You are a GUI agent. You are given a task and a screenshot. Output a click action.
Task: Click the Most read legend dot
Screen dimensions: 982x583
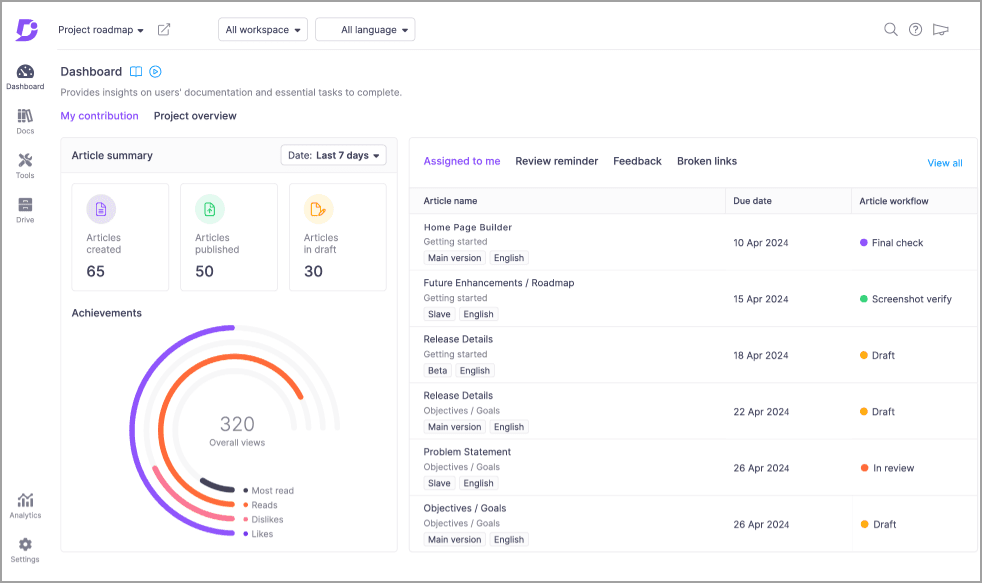[x=246, y=491]
